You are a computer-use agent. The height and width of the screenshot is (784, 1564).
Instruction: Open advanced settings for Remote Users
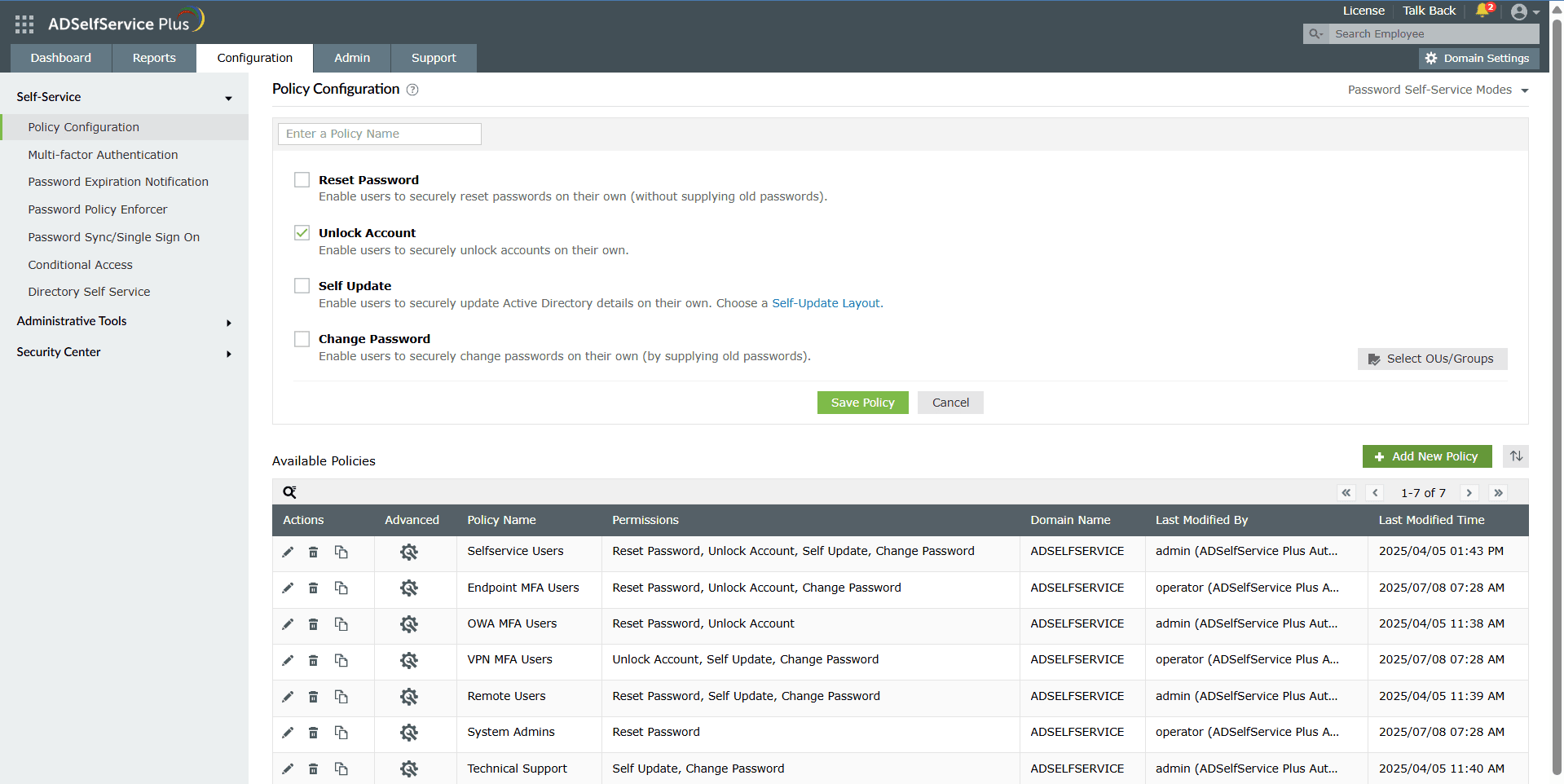[409, 697]
